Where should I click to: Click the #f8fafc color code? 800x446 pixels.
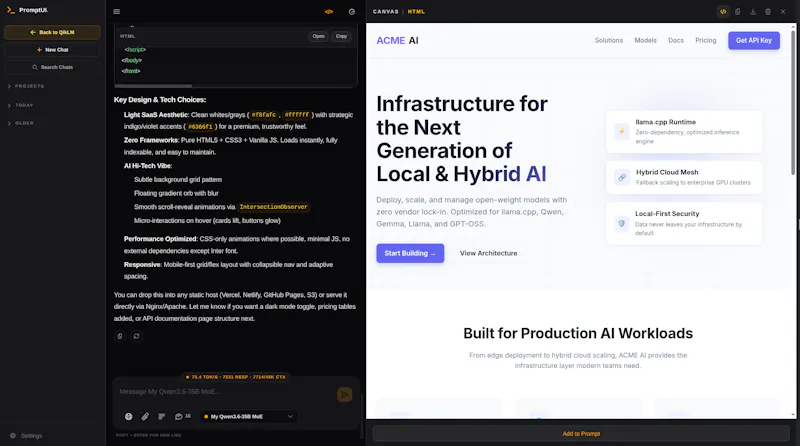pos(264,115)
